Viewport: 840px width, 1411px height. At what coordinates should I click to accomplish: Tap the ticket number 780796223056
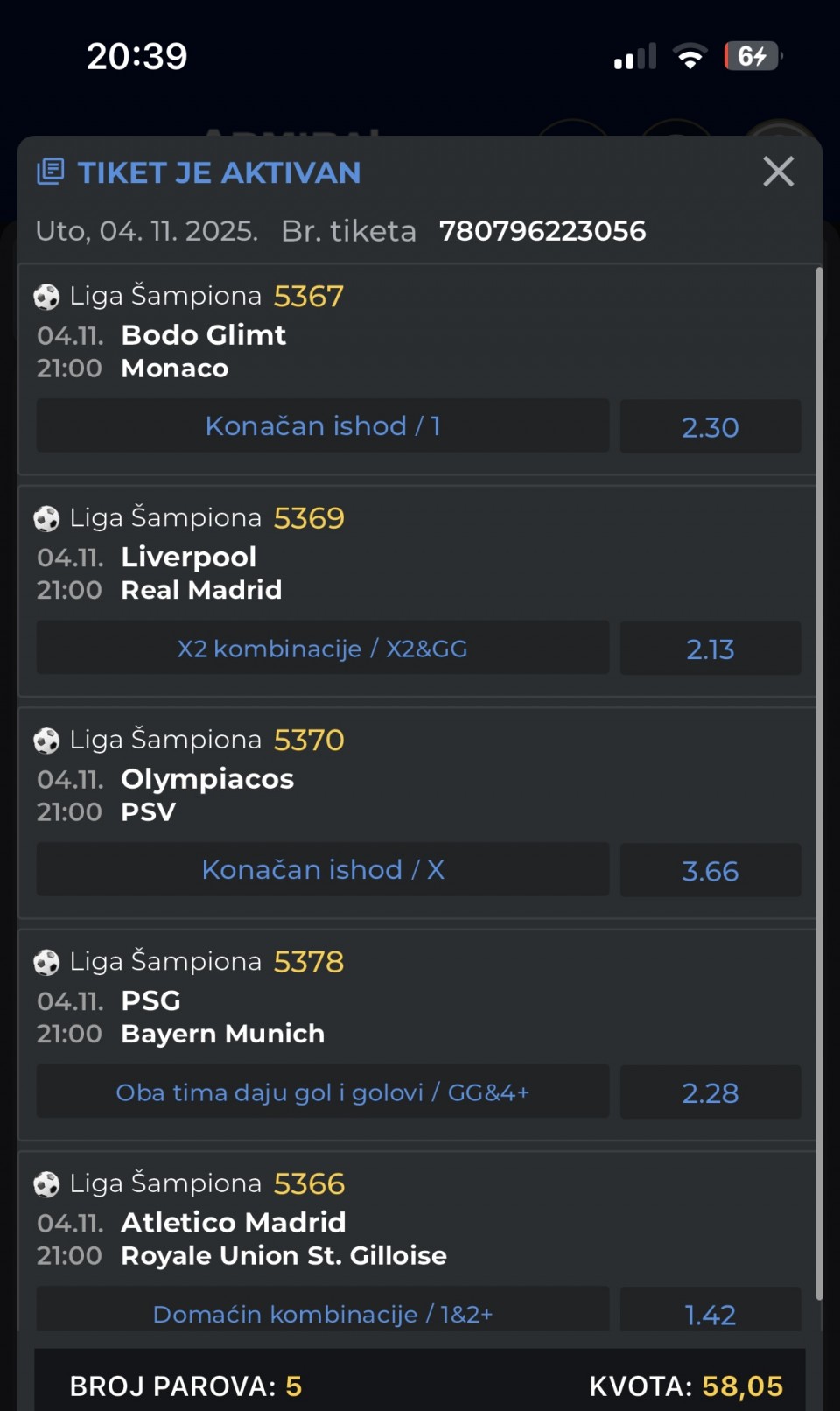point(542,231)
